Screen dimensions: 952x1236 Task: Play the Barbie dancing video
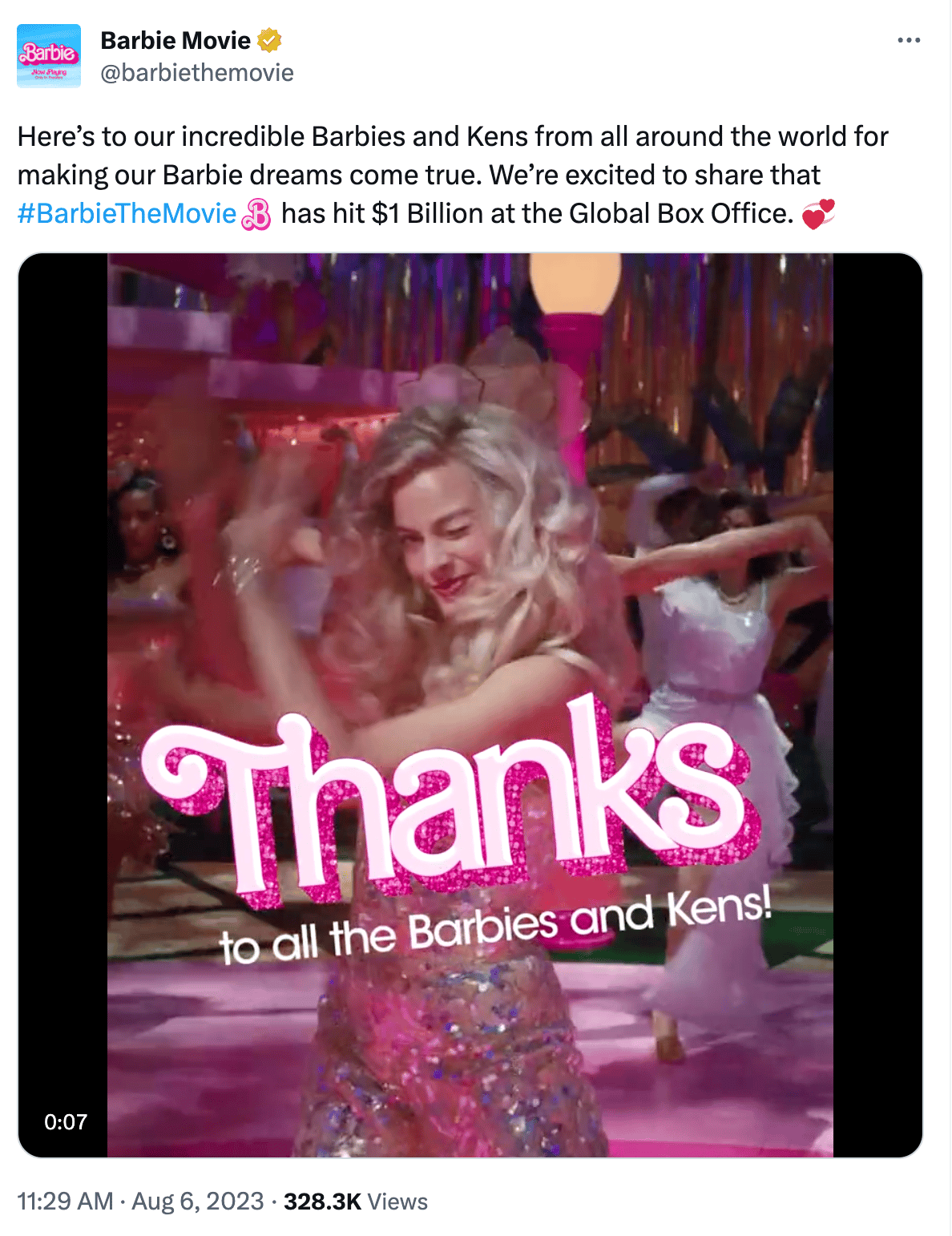pyautogui.click(x=470, y=705)
